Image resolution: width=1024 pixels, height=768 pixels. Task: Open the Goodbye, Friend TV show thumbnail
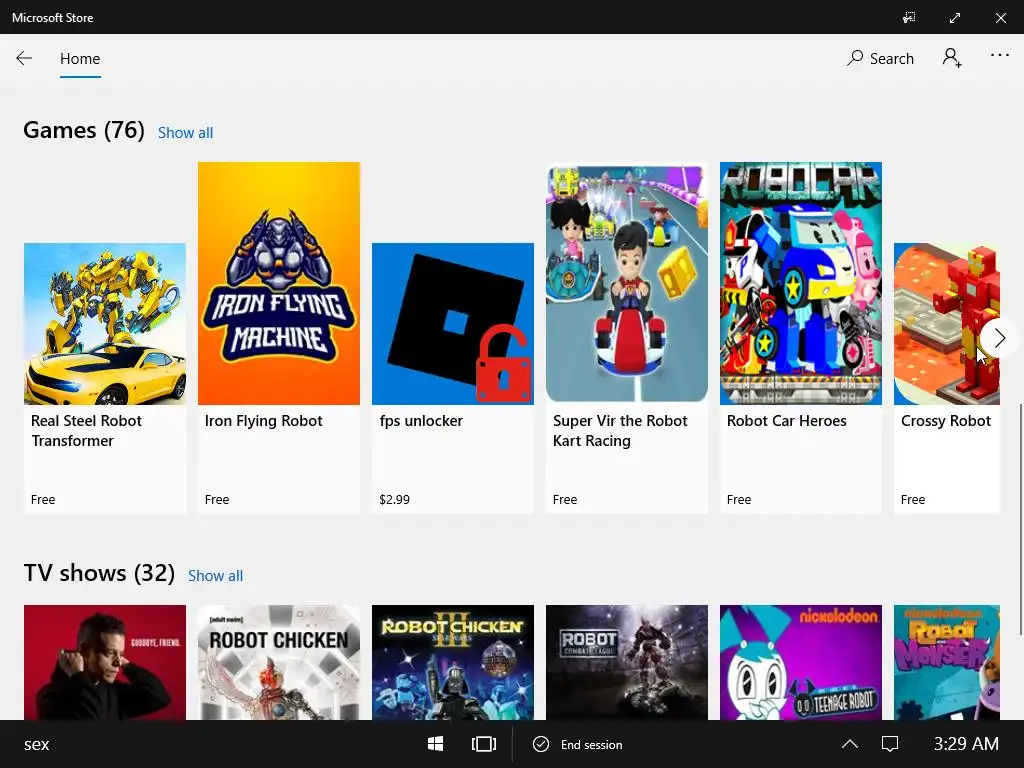coord(104,662)
